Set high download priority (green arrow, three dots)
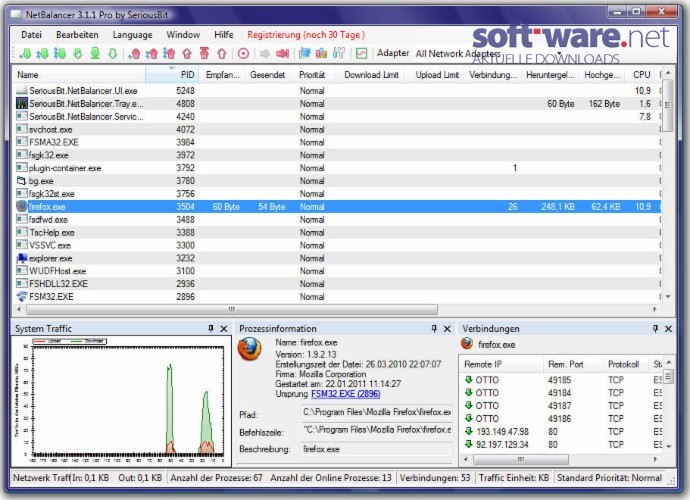Viewport: 690px width, 500px height. [x=60, y=54]
